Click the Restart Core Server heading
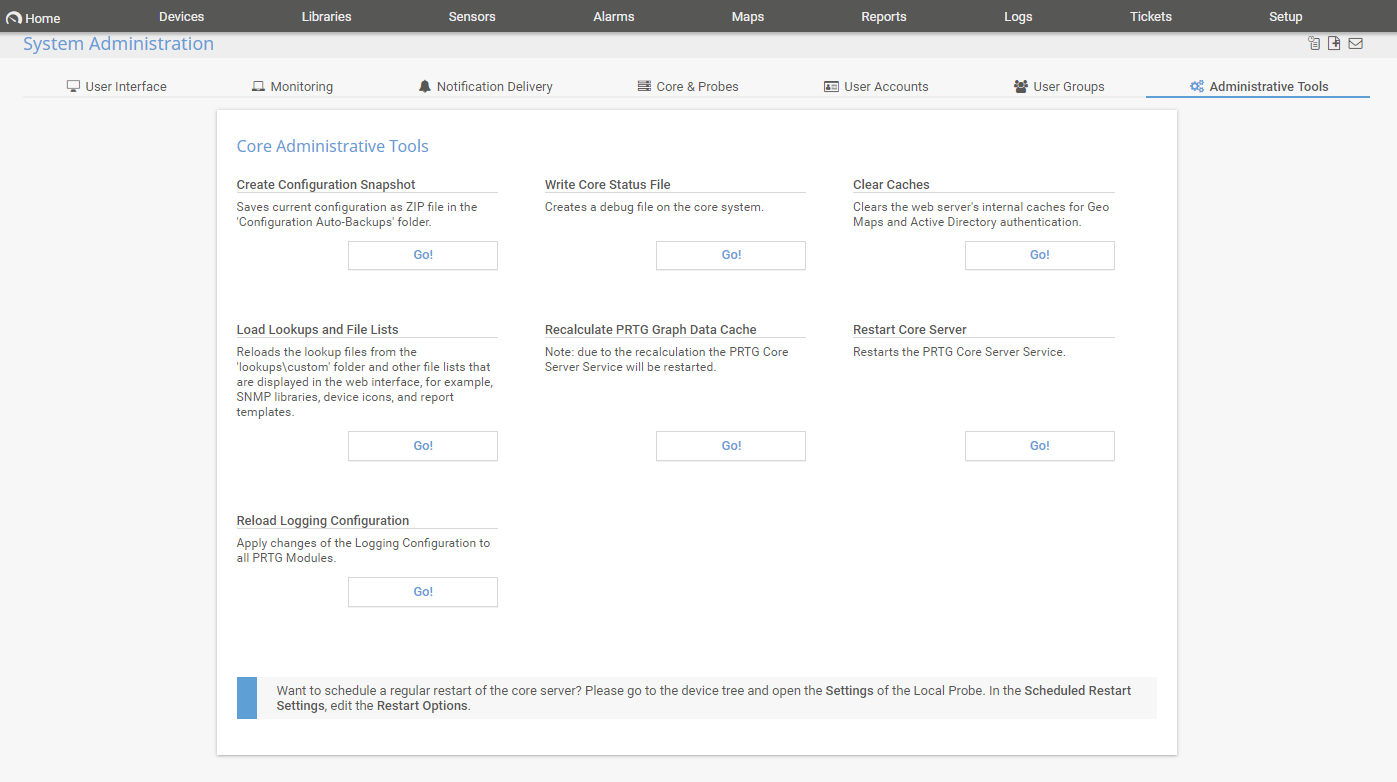Image resolution: width=1397 pixels, height=782 pixels. 910,329
